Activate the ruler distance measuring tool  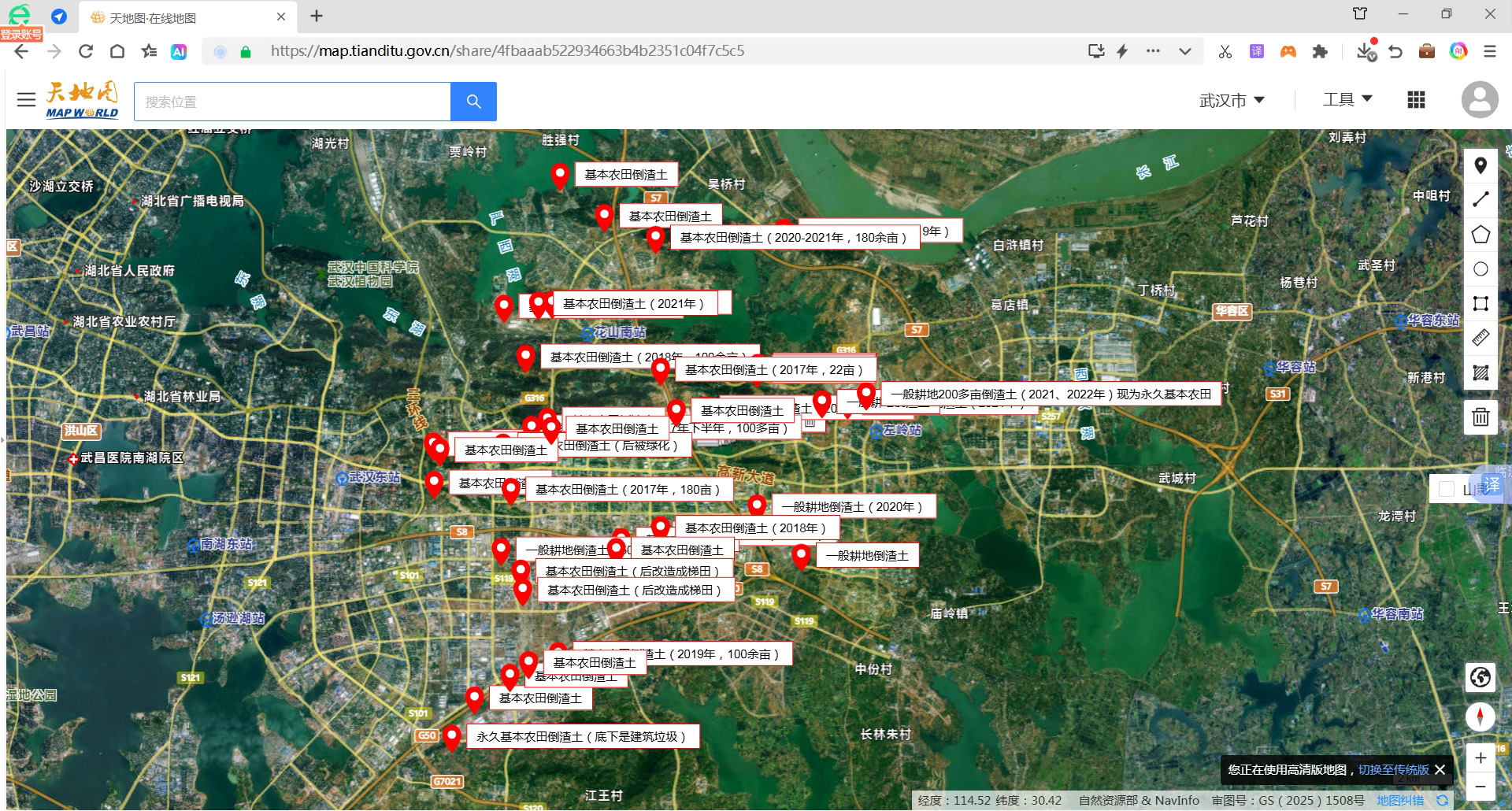point(1480,338)
